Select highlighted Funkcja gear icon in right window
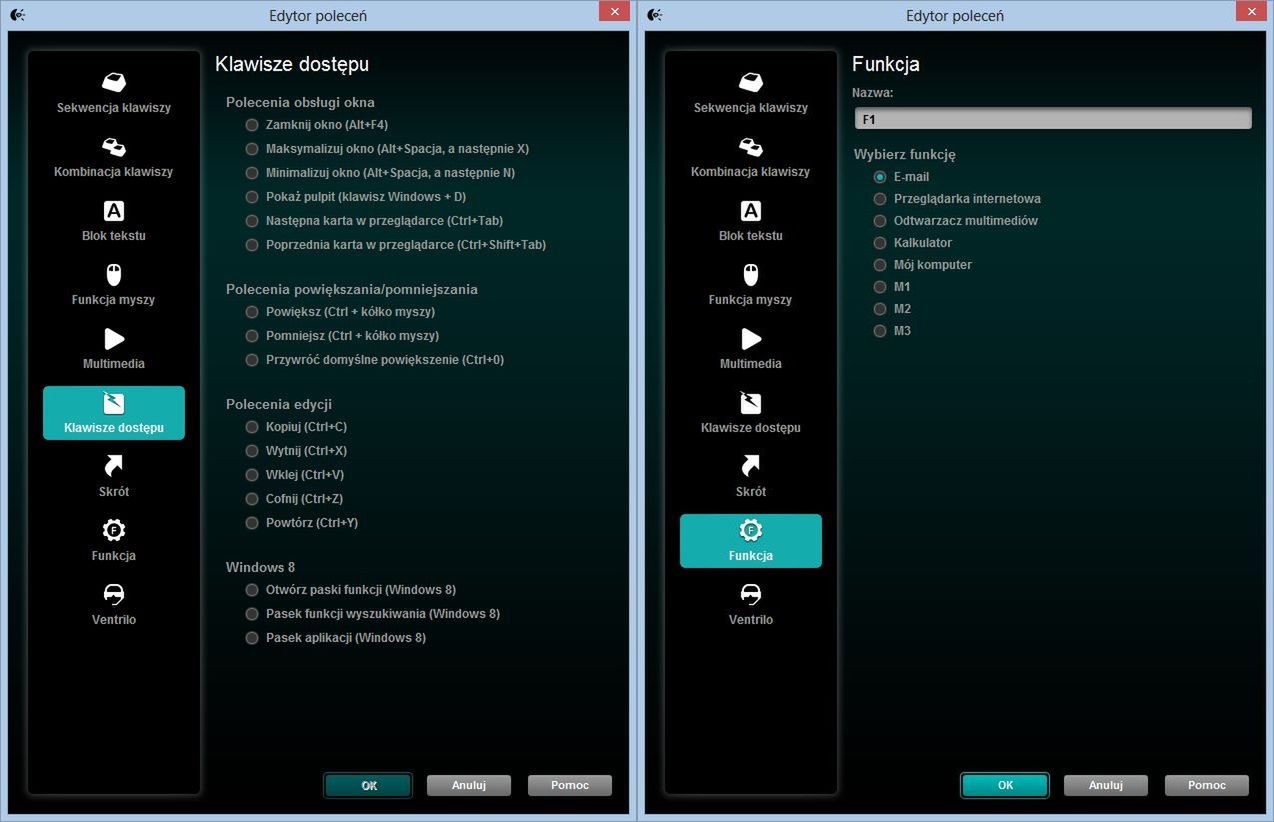The height and width of the screenshot is (822, 1274). pos(751,530)
